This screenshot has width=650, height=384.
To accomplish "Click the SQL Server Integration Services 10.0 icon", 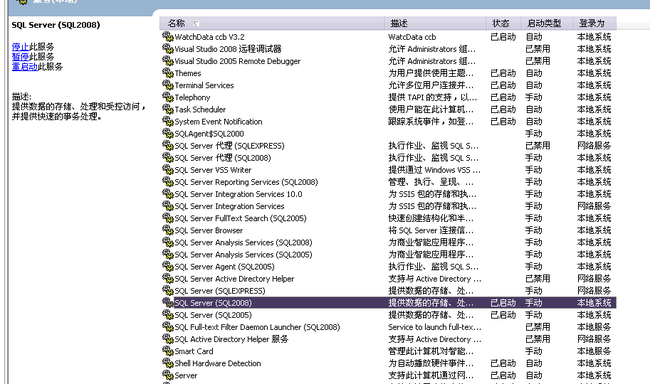I will click(167, 194).
